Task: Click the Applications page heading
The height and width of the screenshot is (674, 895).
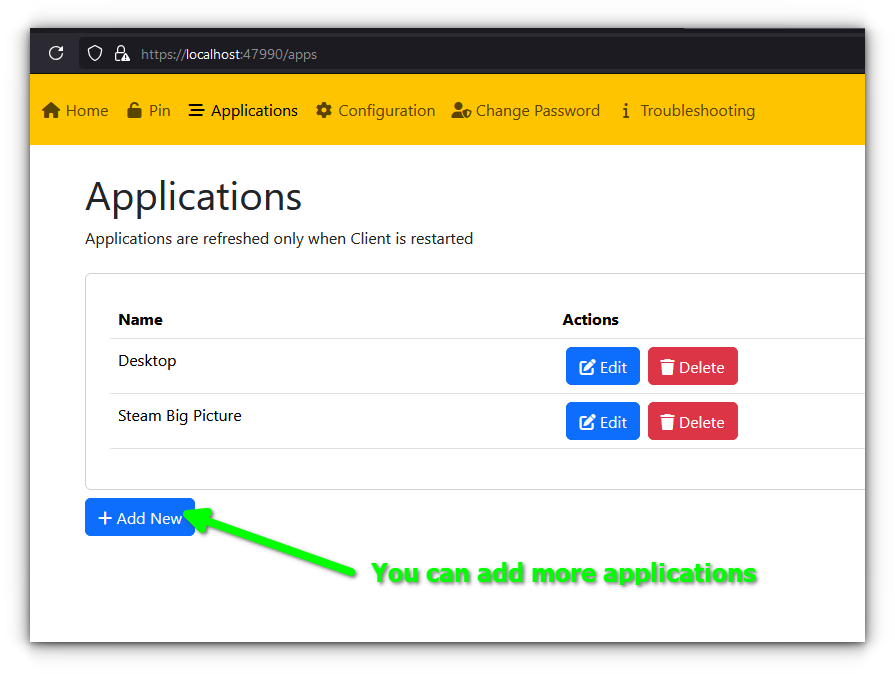Action: (194, 197)
